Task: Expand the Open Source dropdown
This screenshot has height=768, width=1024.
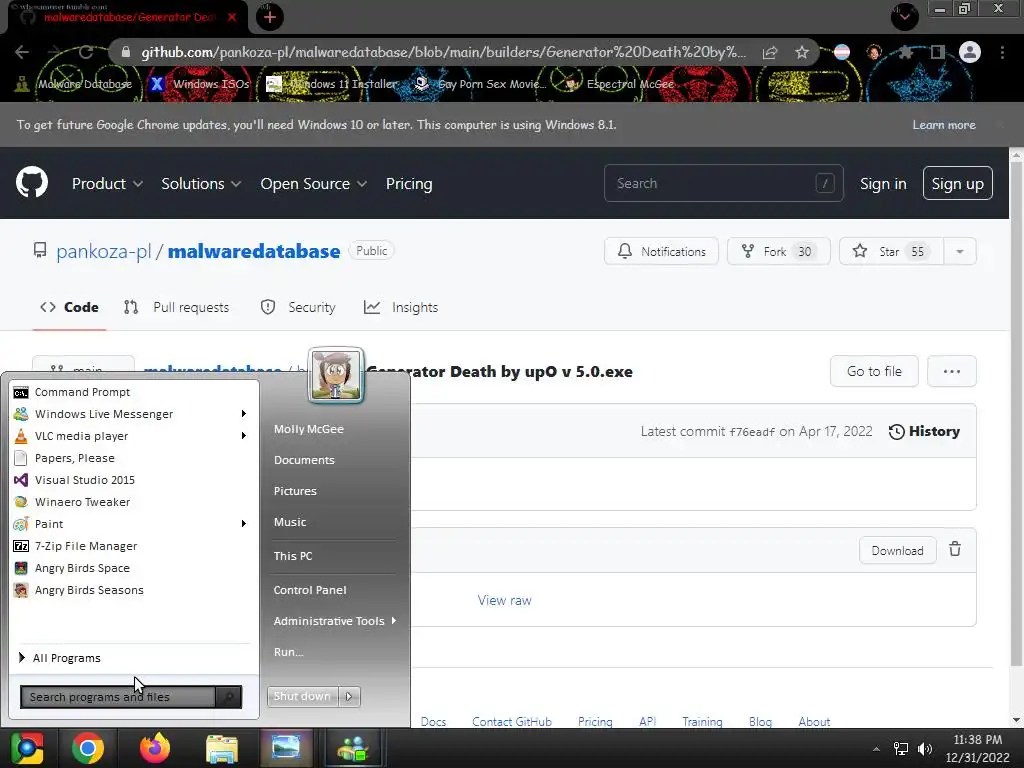Action: coord(313,184)
